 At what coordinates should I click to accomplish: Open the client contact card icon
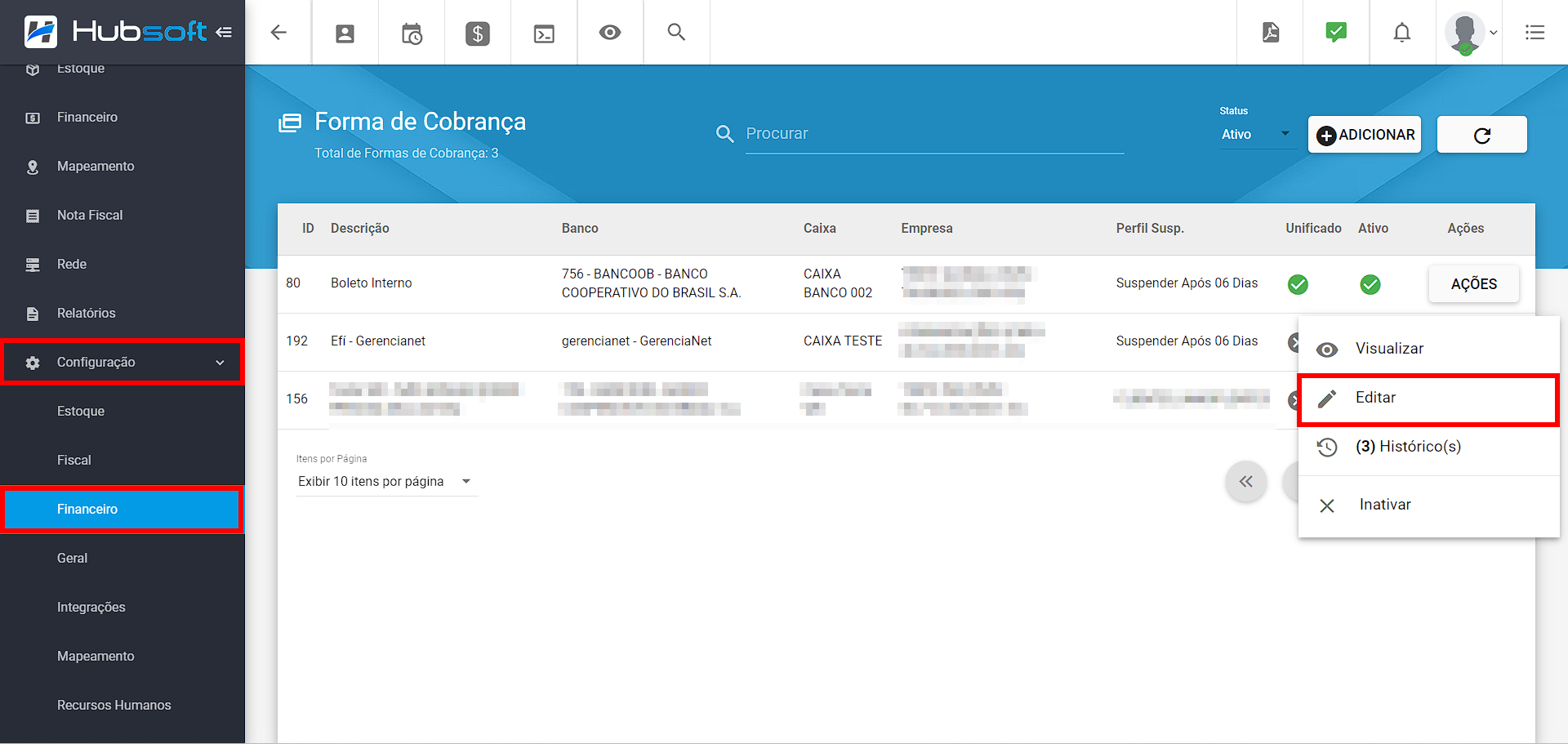(345, 33)
